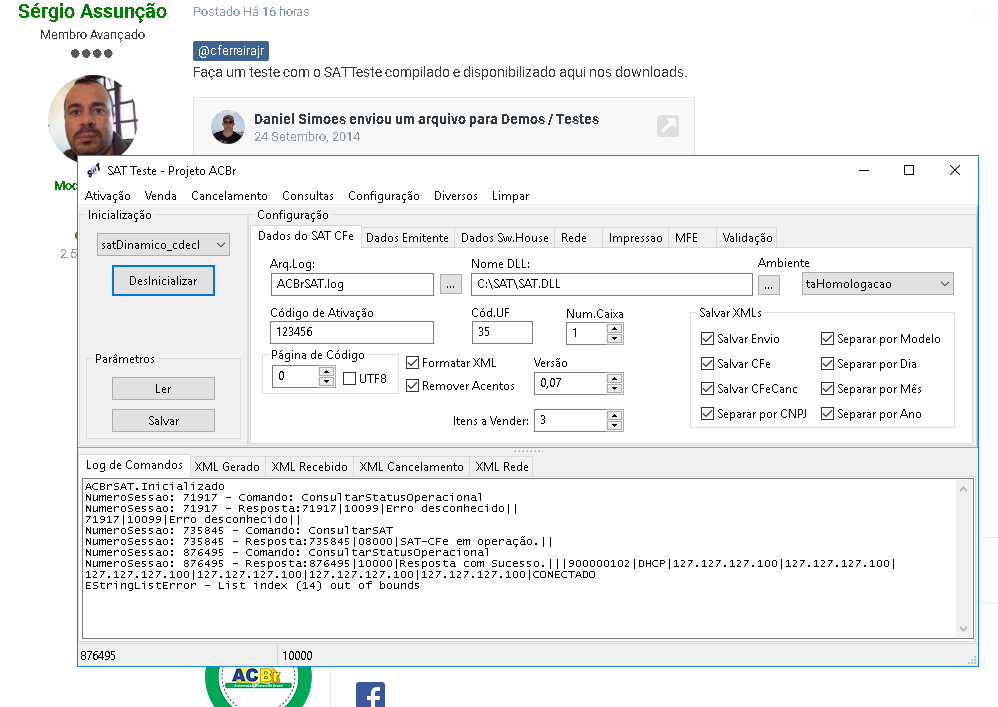
Task: Toggle Salvar CFeCanc checkbox
Action: pos(707,388)
